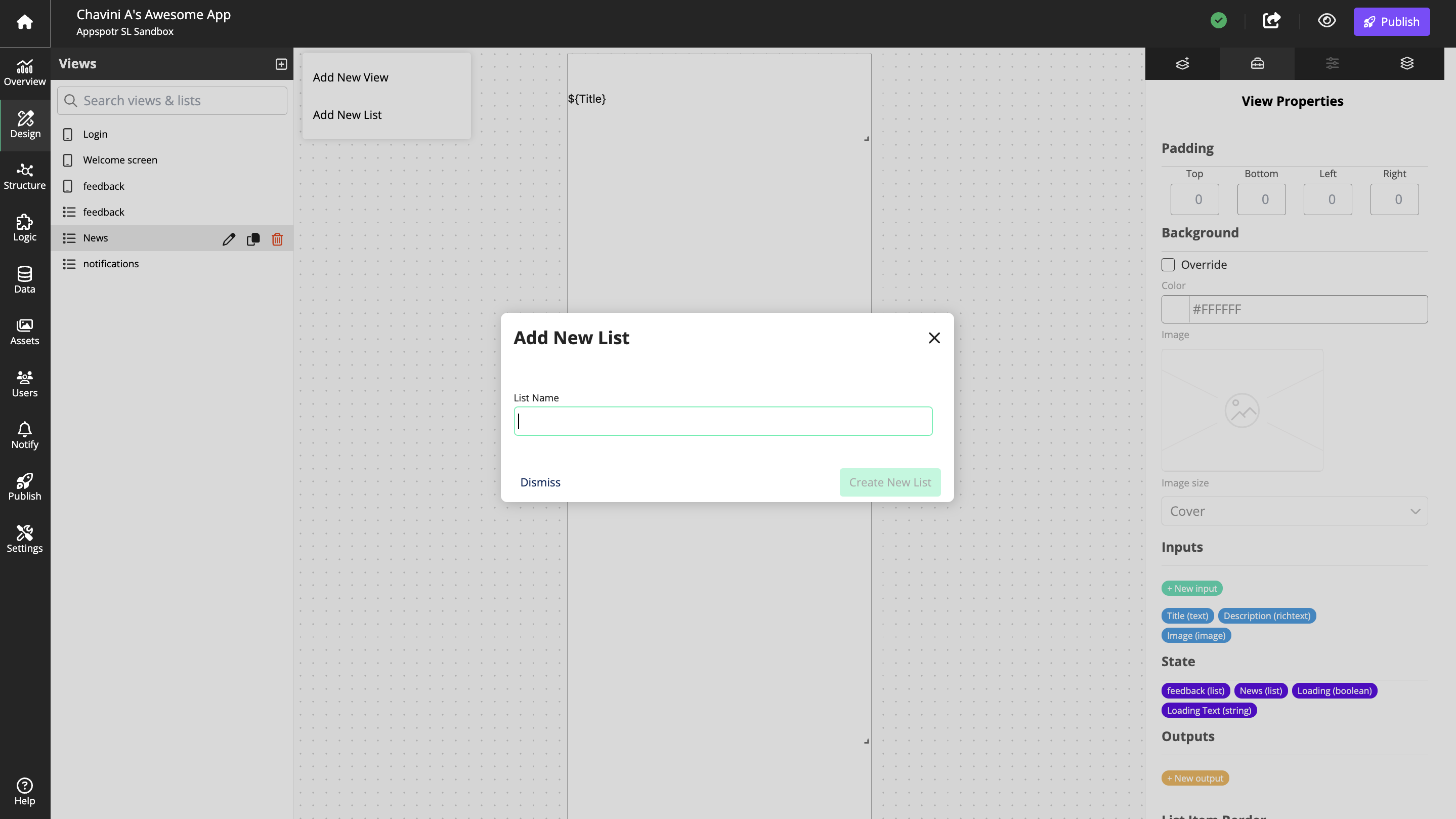
Task: Select the notifications list
Action: tap(172, 264)
